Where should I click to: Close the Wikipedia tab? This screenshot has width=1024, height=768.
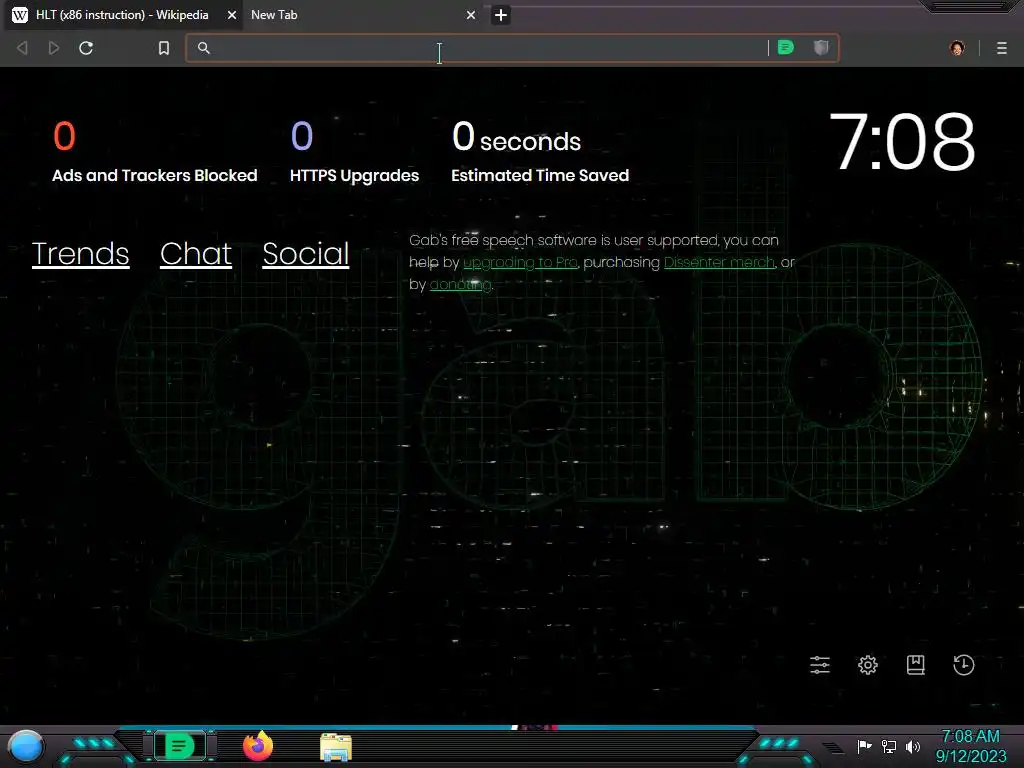(232, 15)
